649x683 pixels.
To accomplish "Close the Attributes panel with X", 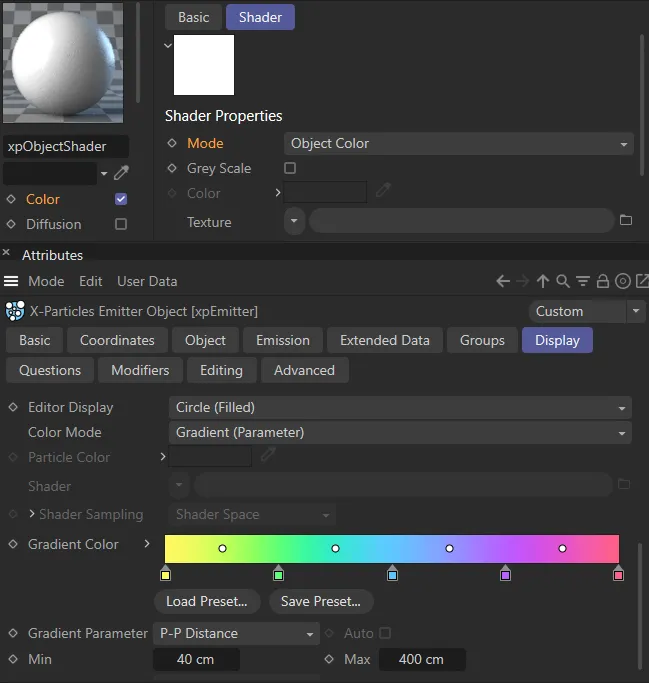I will (x=6, y=253).
